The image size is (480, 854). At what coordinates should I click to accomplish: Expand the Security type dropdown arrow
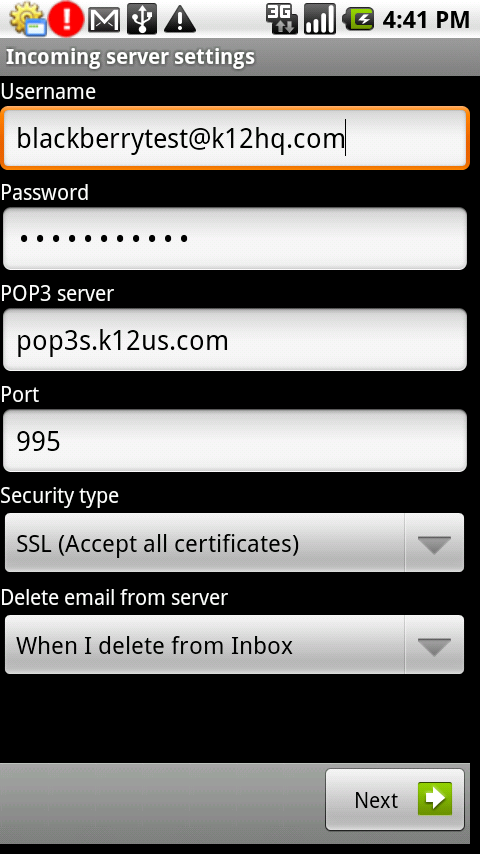(x=434, y=543)
